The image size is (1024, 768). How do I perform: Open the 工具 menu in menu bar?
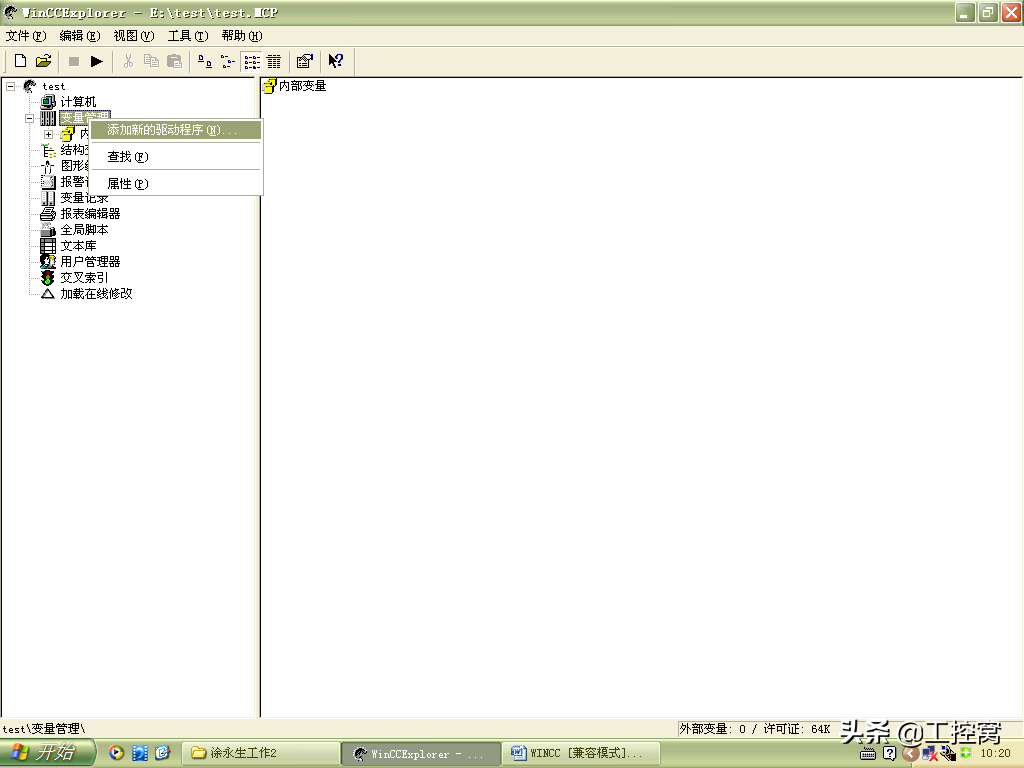[187, 36]
